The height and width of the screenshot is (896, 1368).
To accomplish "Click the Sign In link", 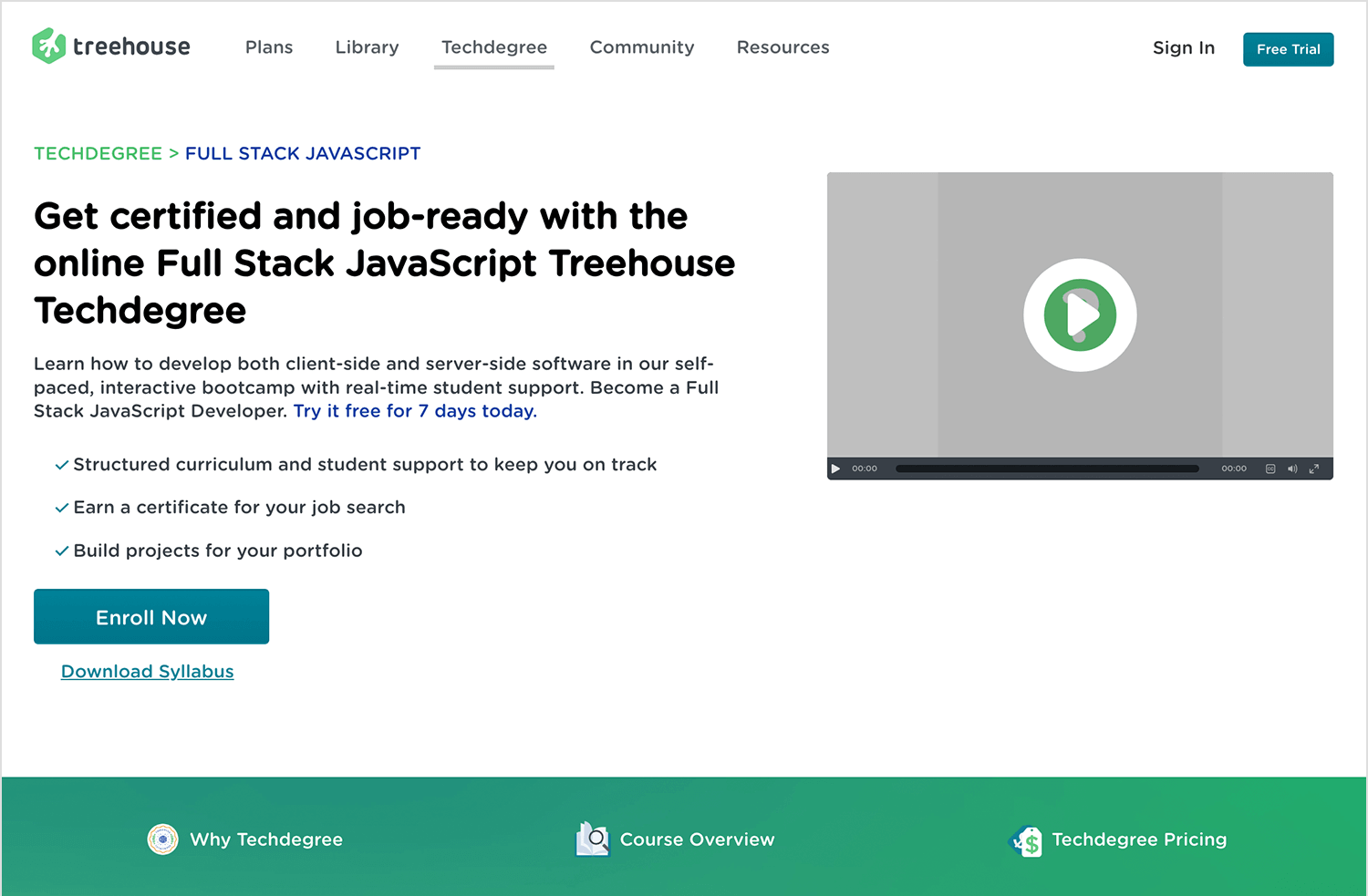I will (x=1184, y=48).
